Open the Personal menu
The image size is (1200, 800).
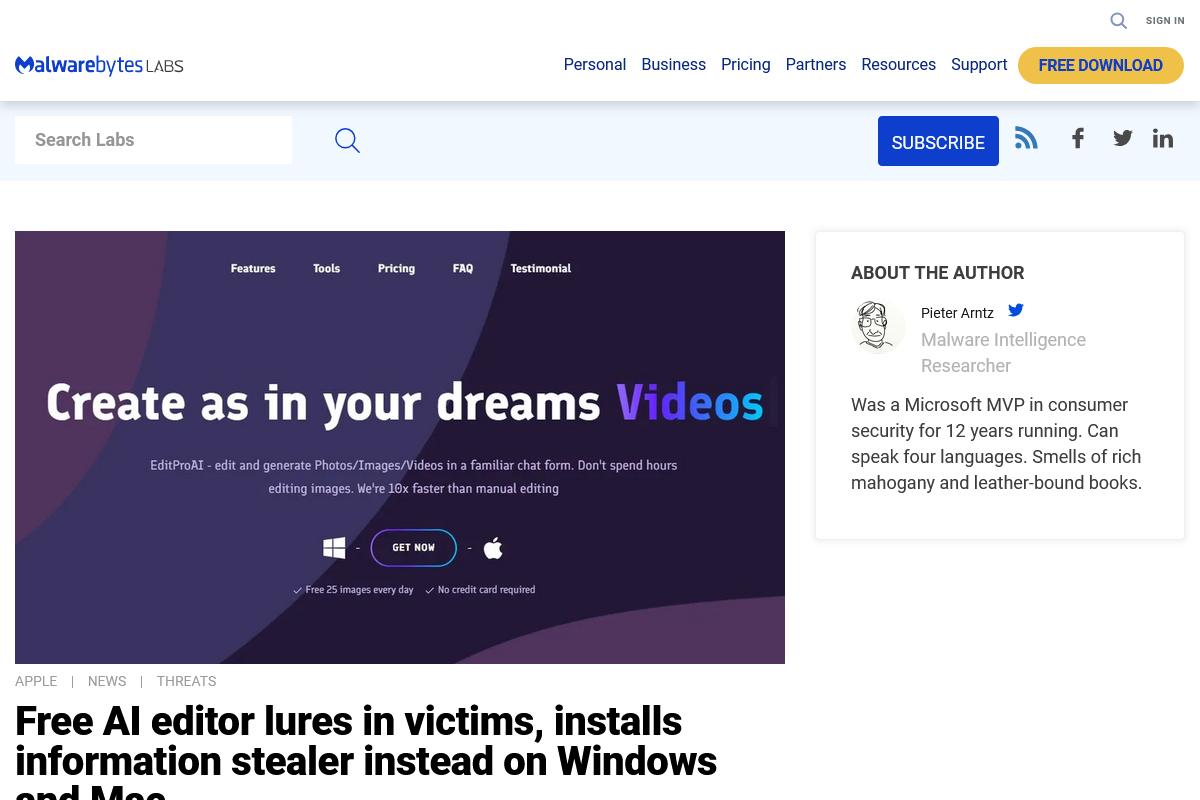click(595, 65)
